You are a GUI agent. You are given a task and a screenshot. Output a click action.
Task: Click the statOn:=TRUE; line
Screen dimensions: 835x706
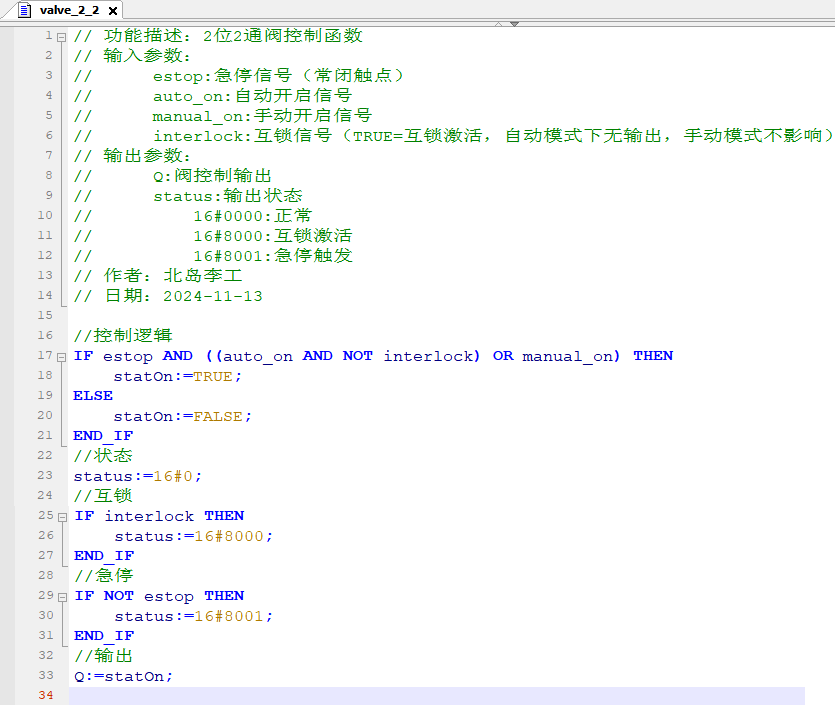click(178, 376)
